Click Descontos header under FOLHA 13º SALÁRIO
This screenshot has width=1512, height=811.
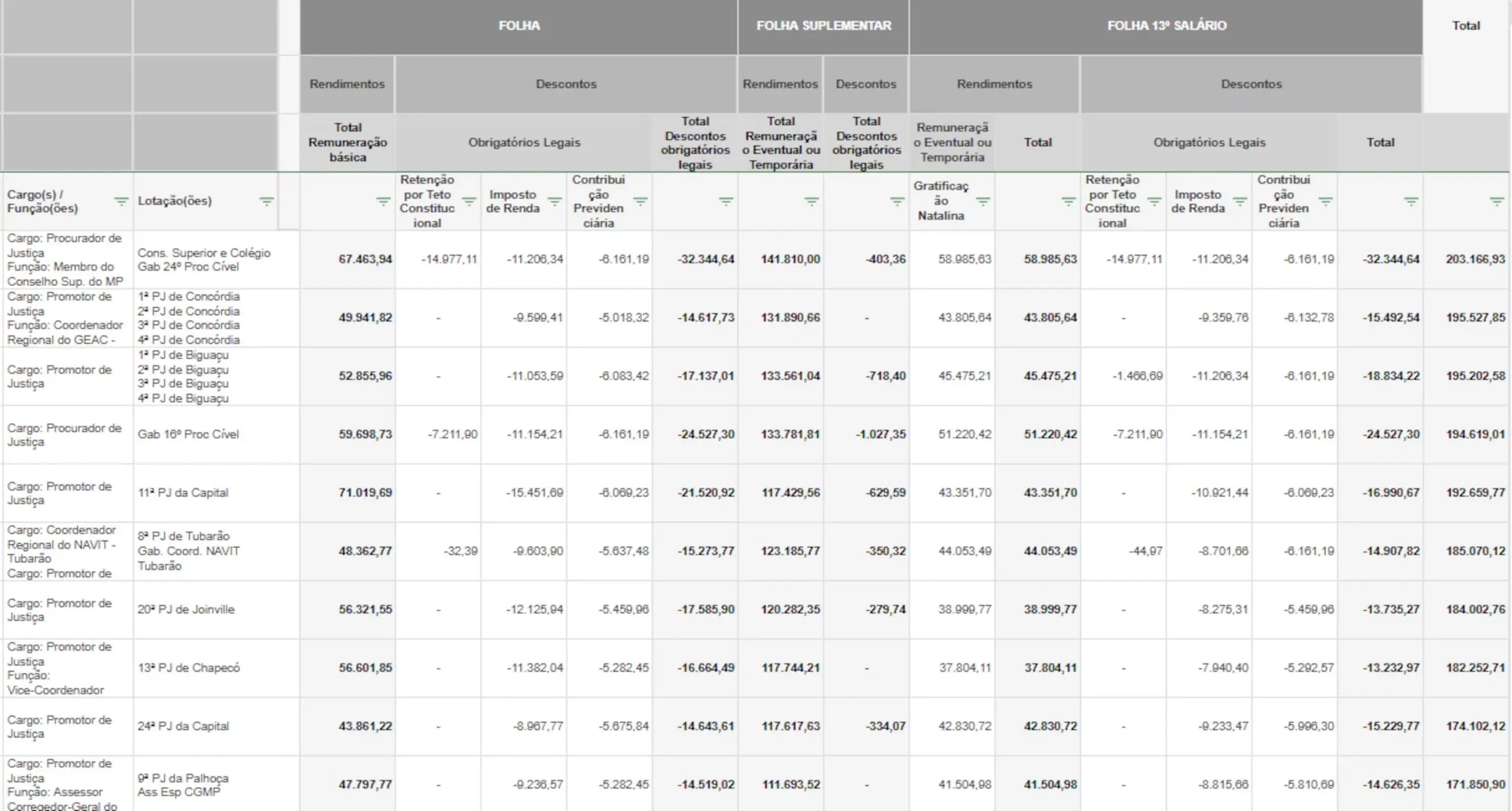pos(1252,84)
